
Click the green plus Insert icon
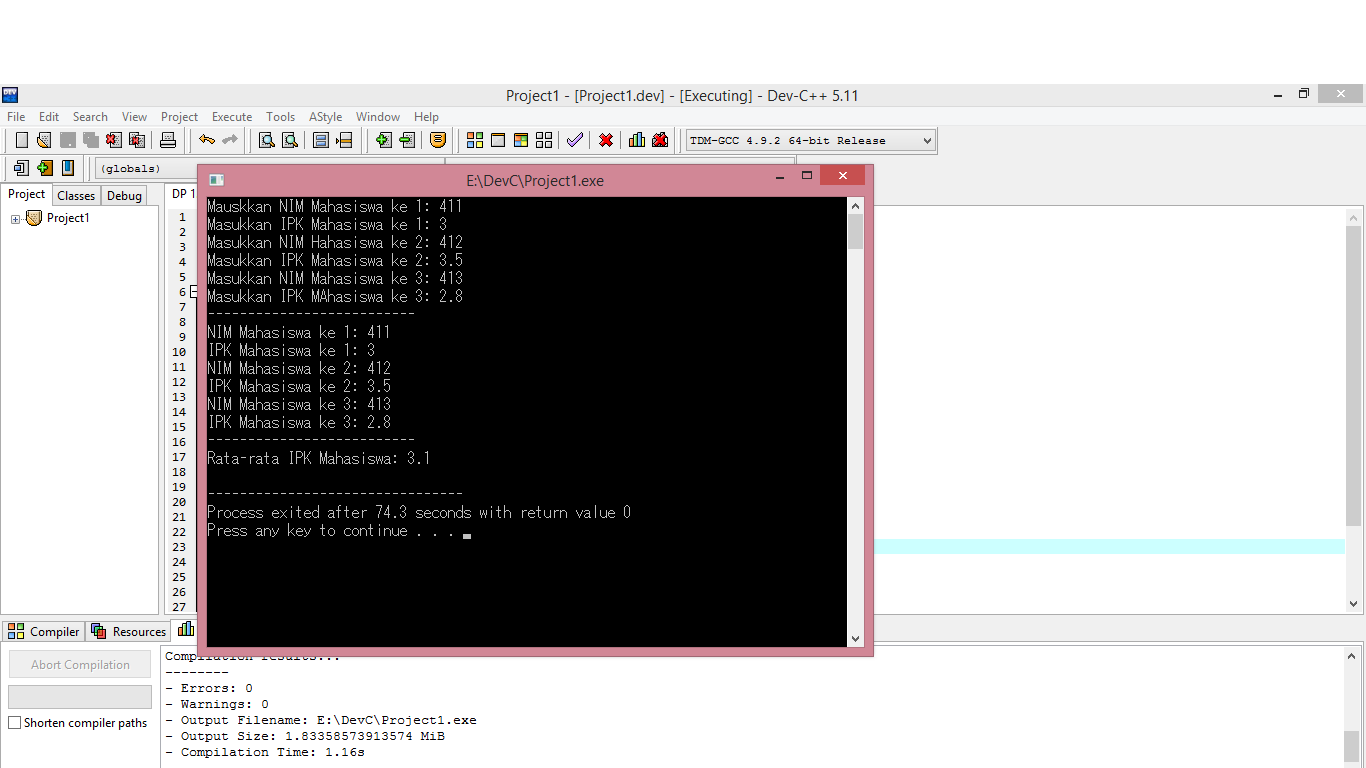pyautogui.click(x=44, y=168)
